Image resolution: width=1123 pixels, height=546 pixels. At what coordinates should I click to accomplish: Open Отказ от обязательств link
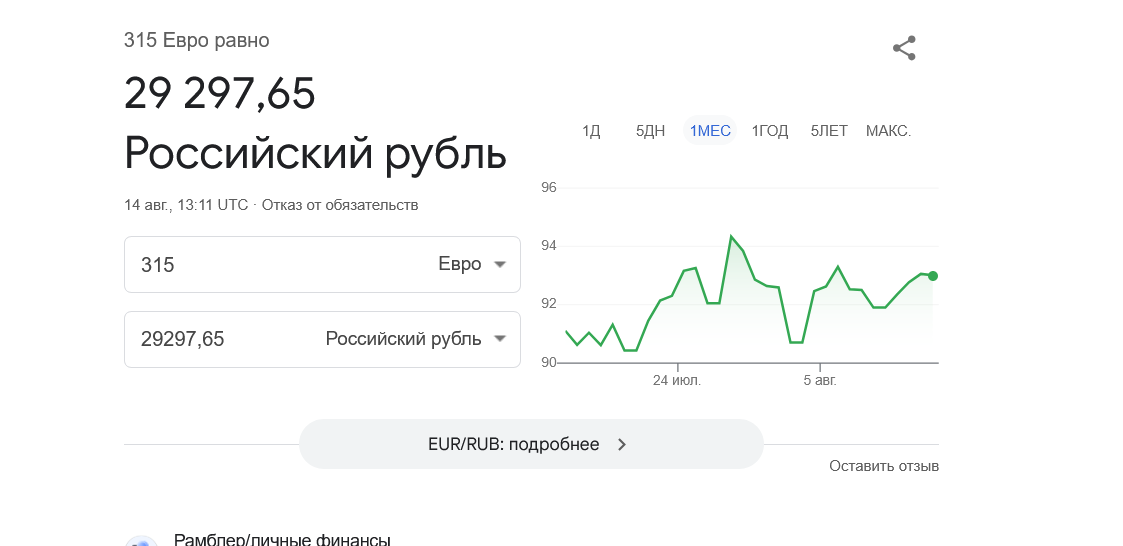(x=339, y=205)
